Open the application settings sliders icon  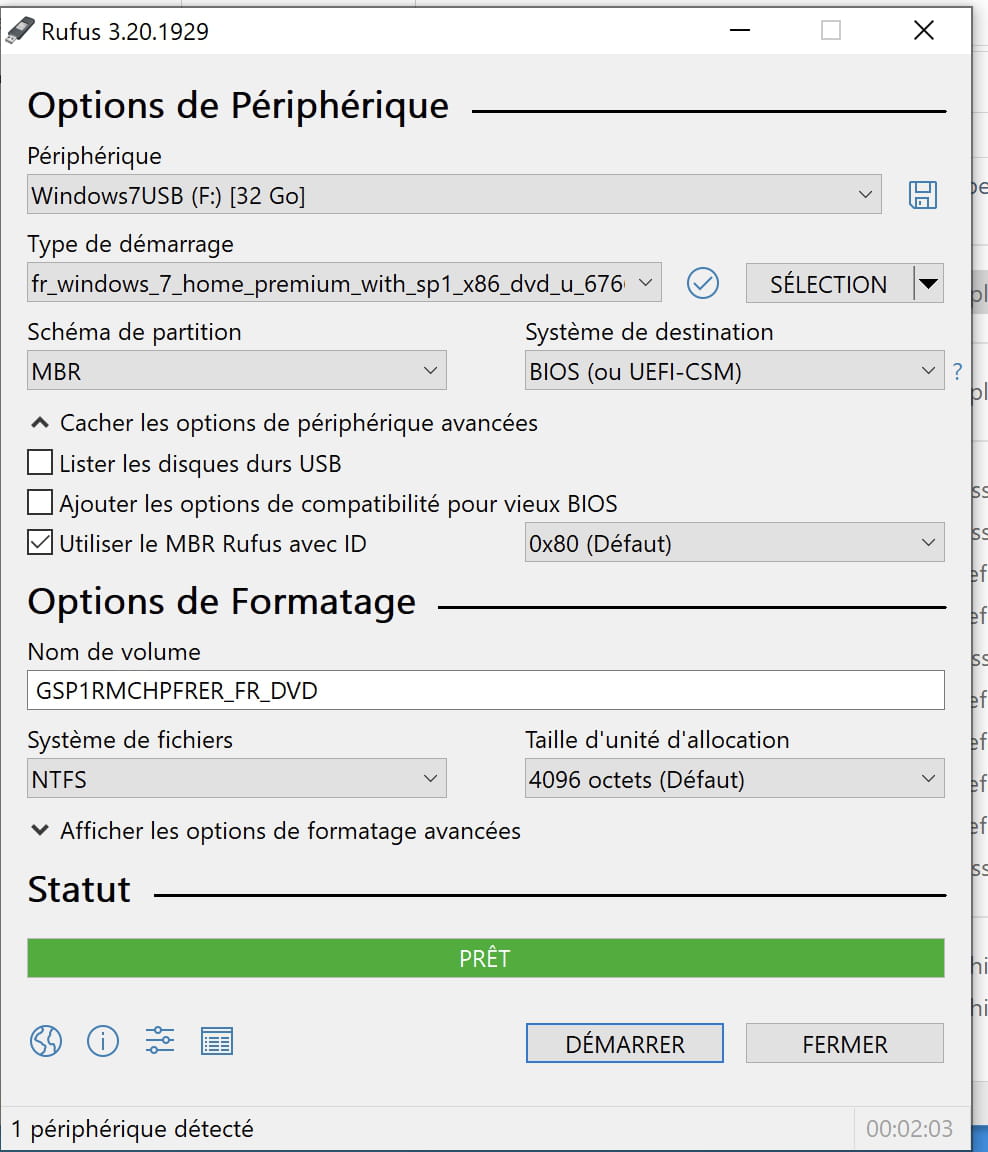coord(160,1042)
